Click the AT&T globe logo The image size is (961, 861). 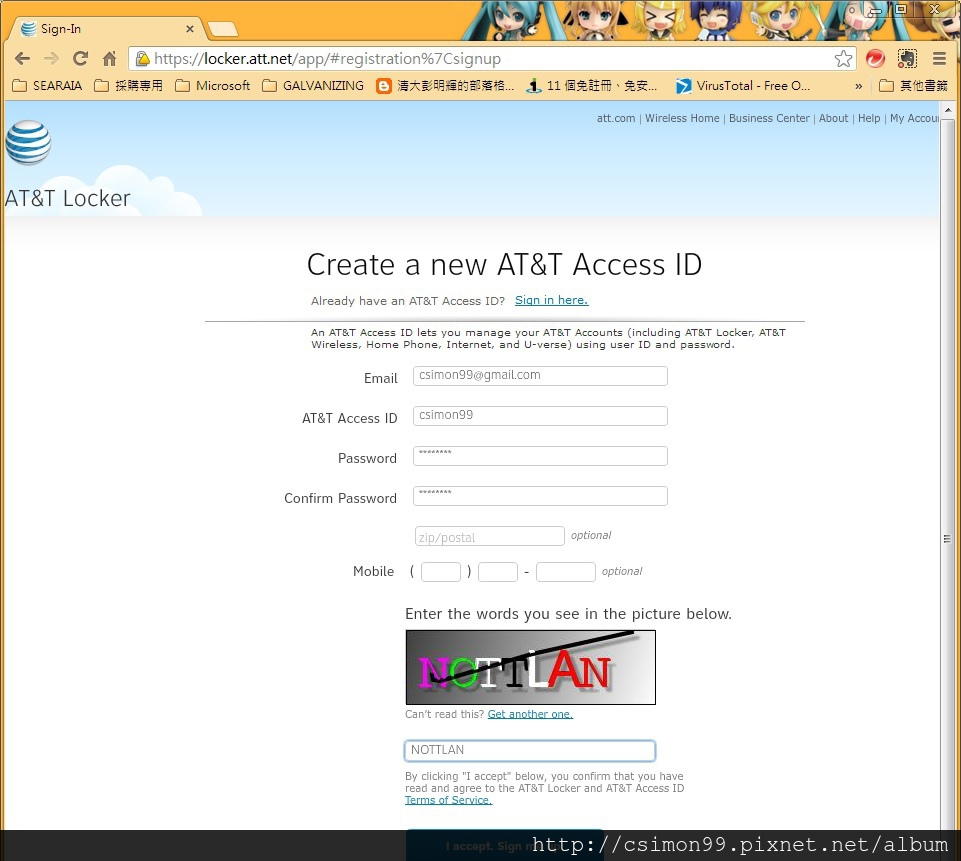pos(28,143)
